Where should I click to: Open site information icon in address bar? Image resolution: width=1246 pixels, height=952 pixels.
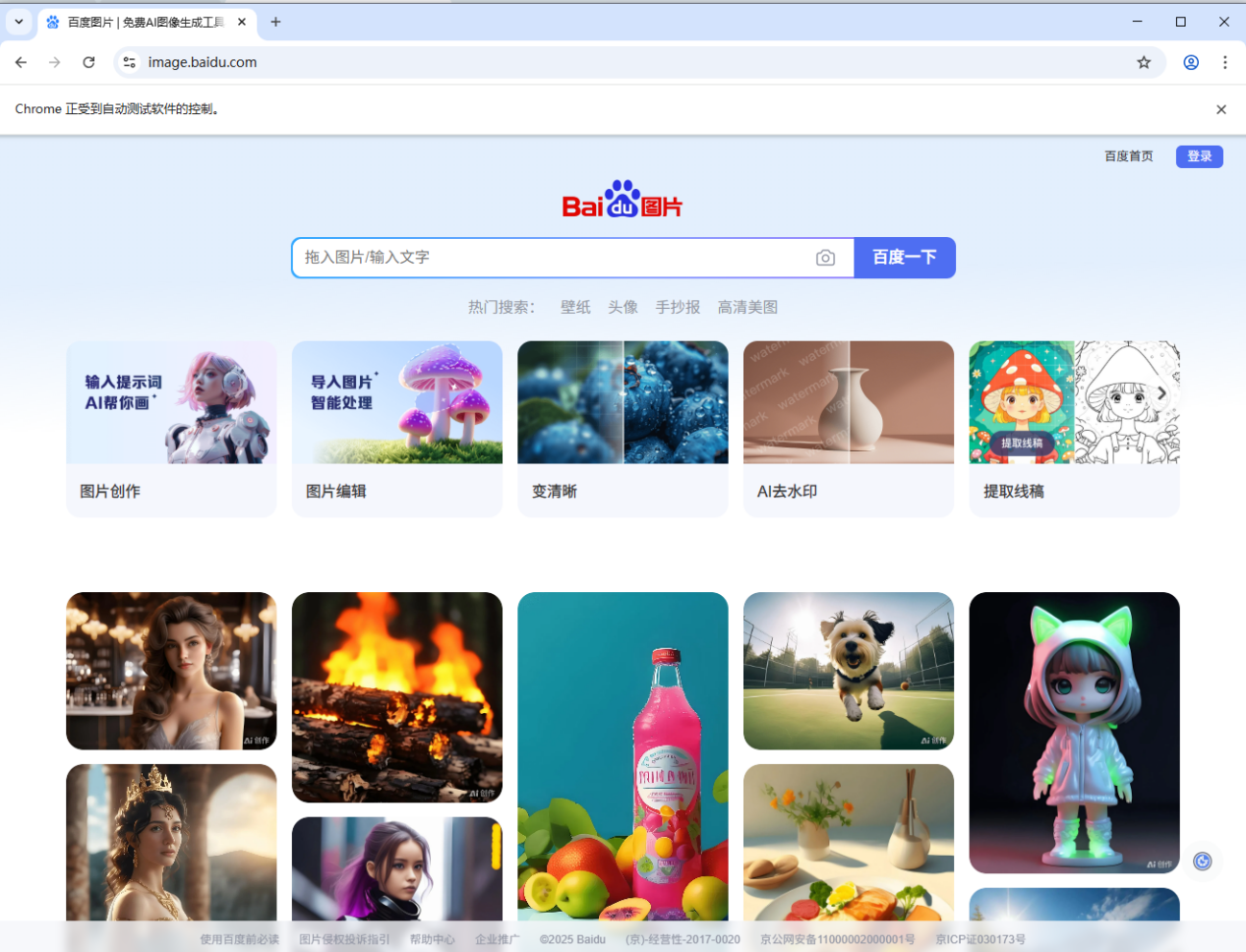pos(129,62)
